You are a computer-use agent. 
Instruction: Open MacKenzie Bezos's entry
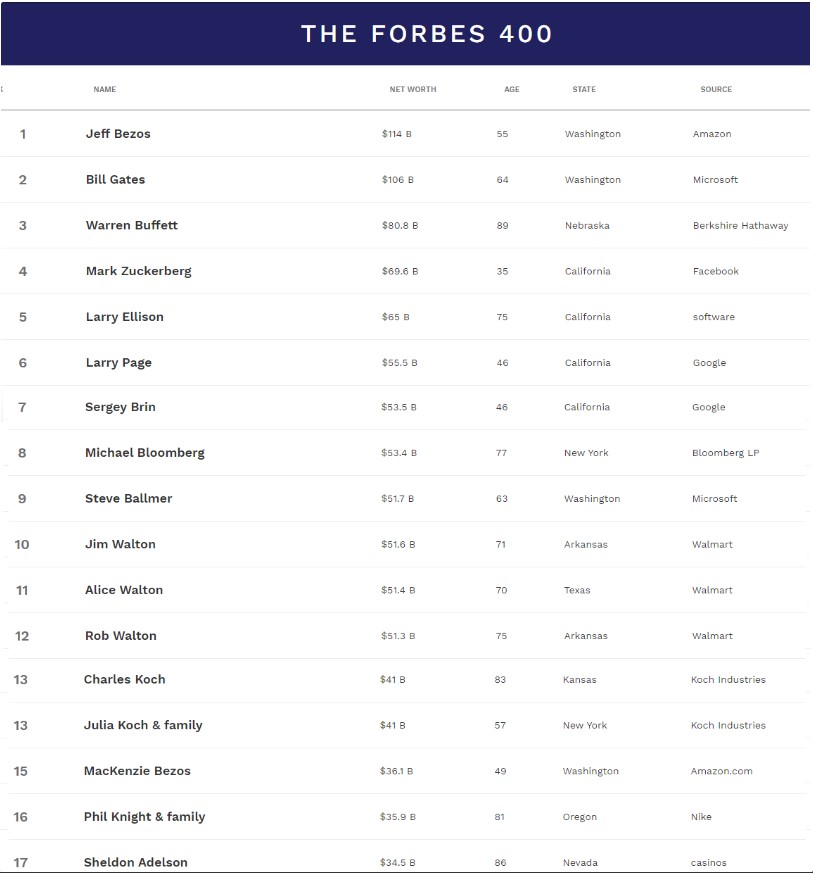137,771
